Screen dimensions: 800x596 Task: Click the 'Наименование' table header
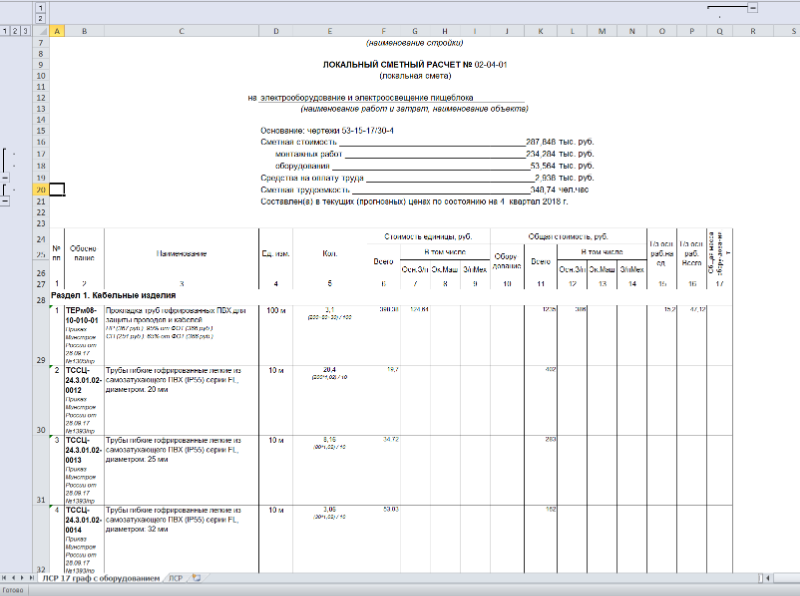(x=182, y=254)
